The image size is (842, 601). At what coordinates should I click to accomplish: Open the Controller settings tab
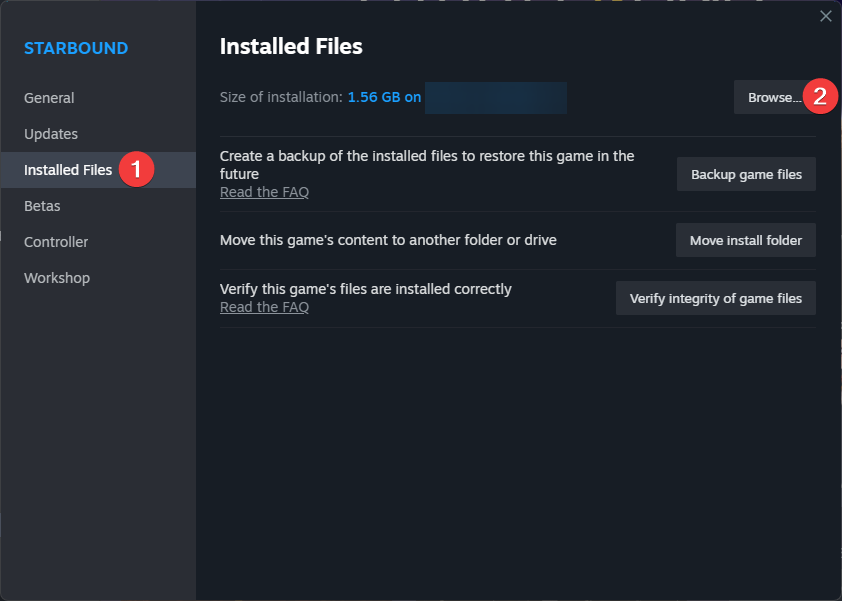(56, 242)
